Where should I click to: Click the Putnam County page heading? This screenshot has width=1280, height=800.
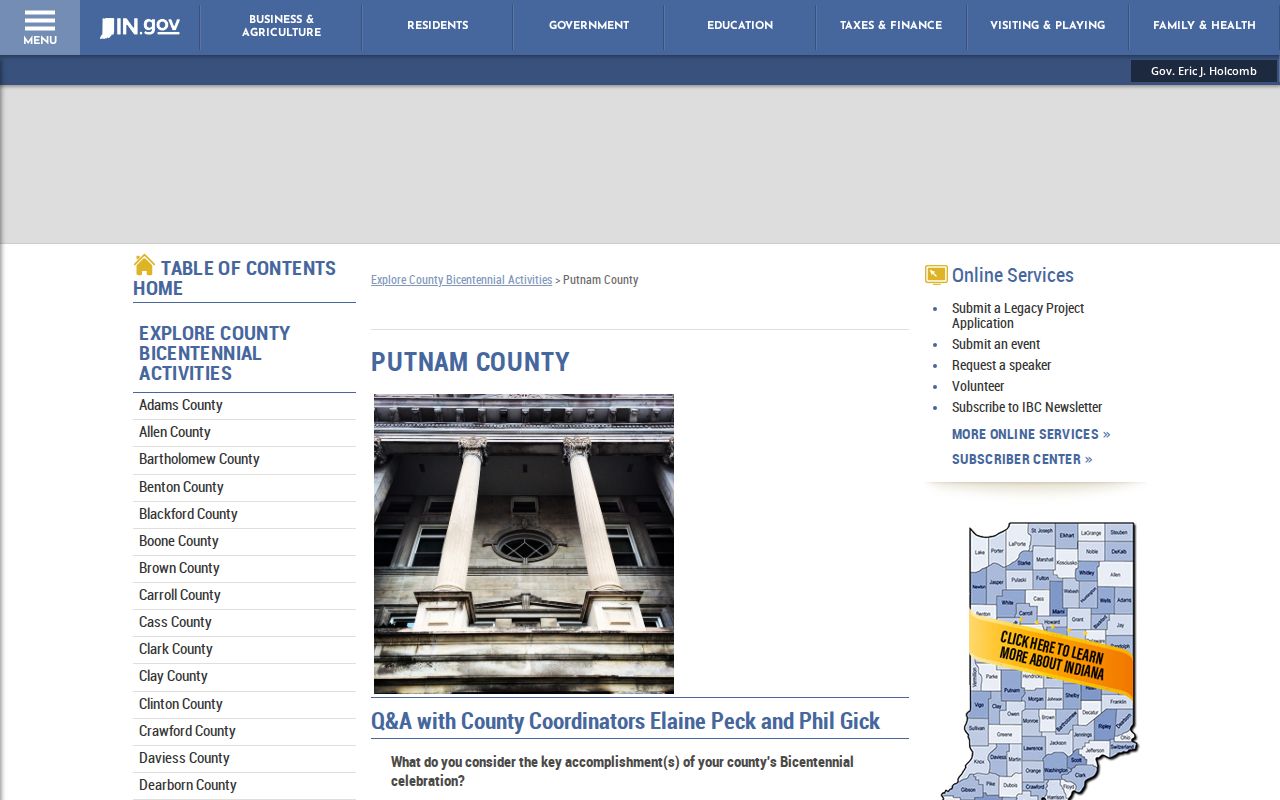470,362
